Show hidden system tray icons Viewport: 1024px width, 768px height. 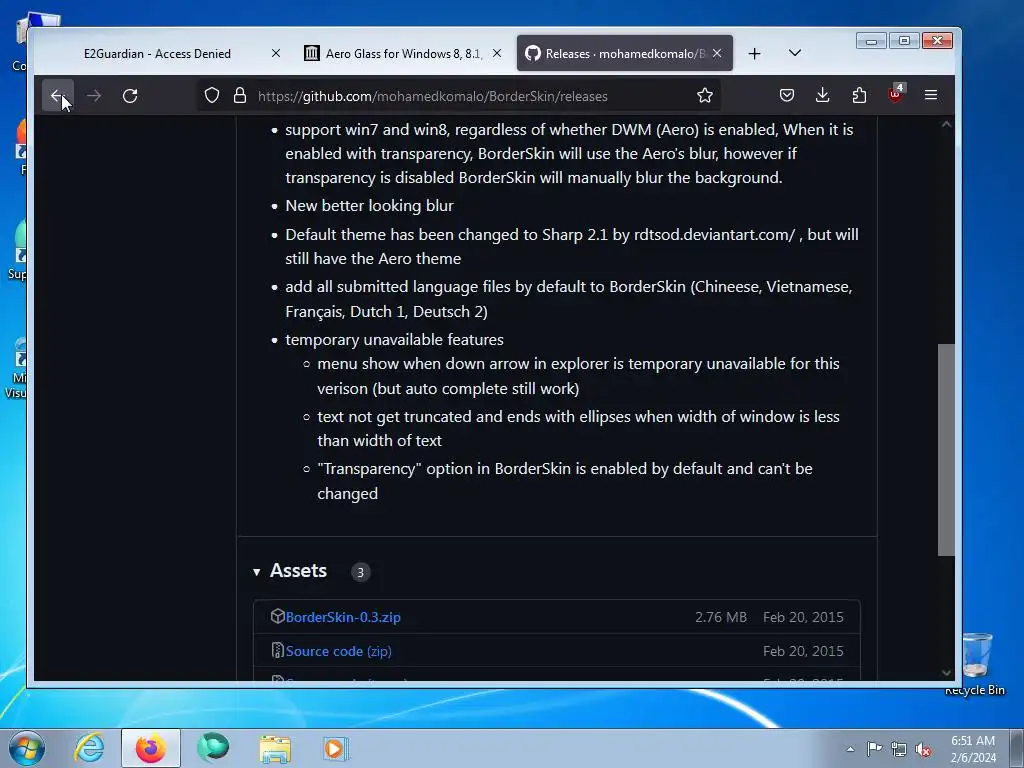coord(850,749)
